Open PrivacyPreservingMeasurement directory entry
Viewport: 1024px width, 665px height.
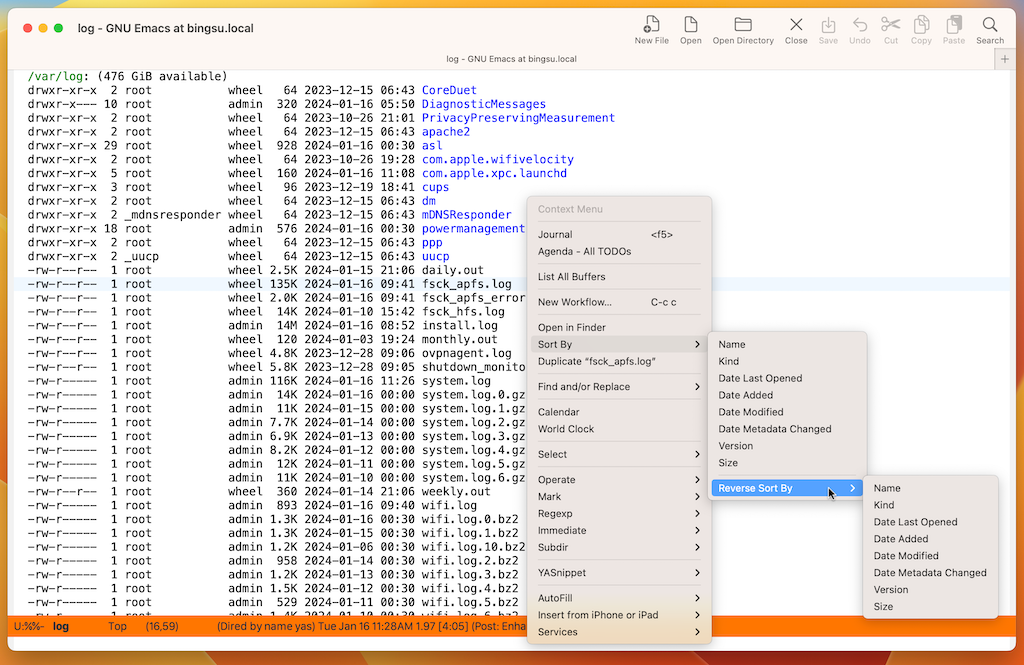point(519,118)
